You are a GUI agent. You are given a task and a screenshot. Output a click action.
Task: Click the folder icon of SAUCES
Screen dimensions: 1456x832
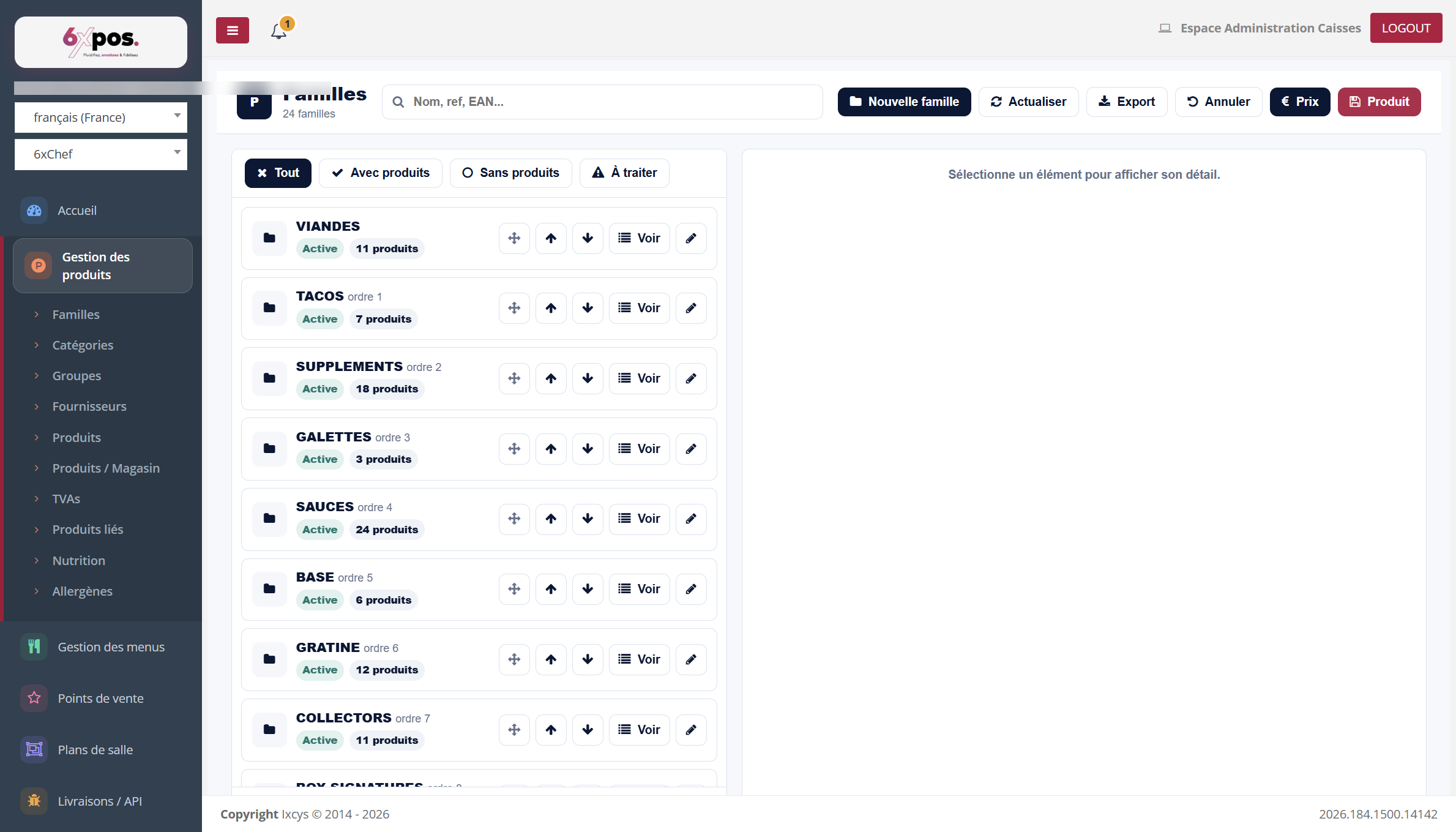(269, 519)
